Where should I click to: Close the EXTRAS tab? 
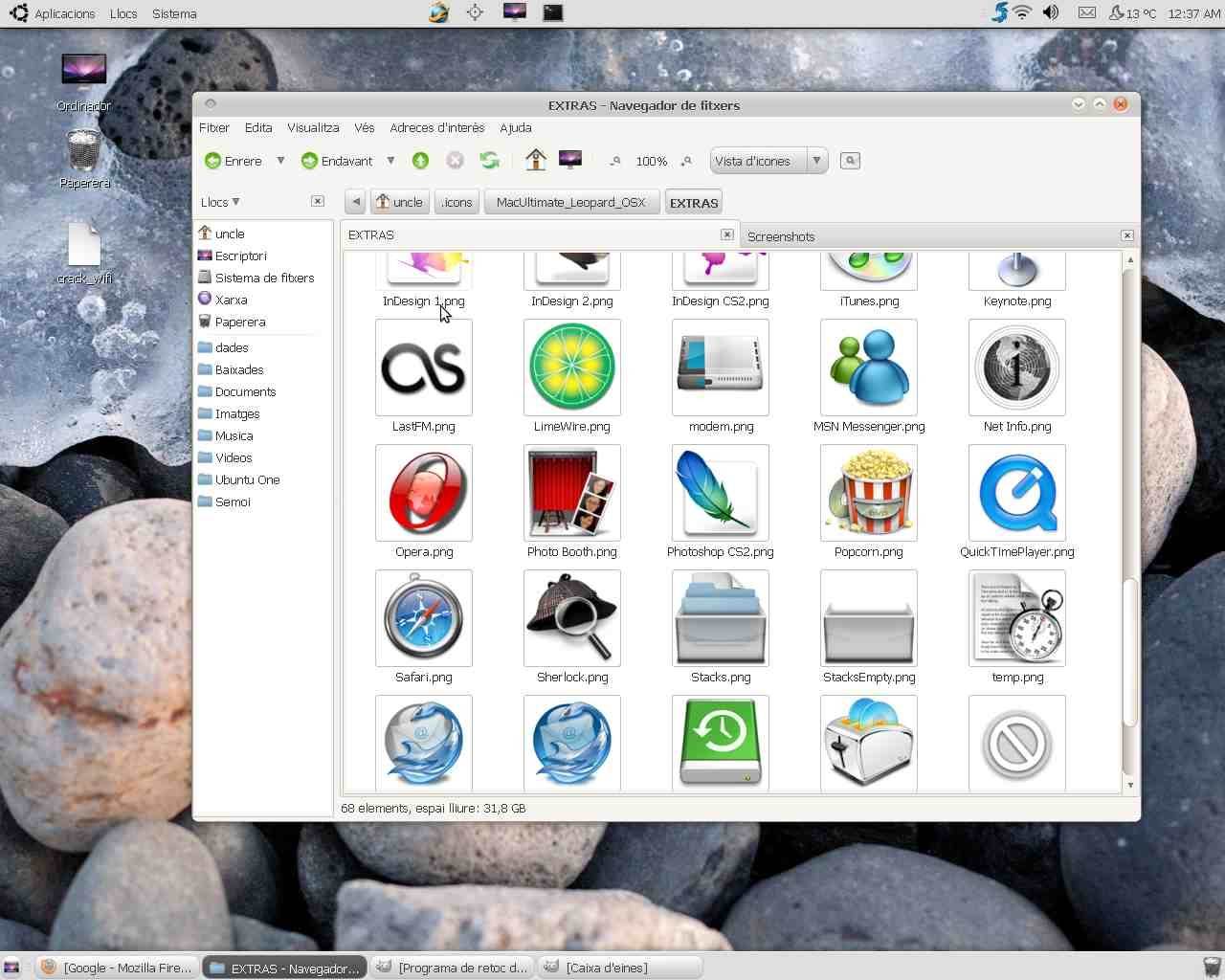click(727, 234)
